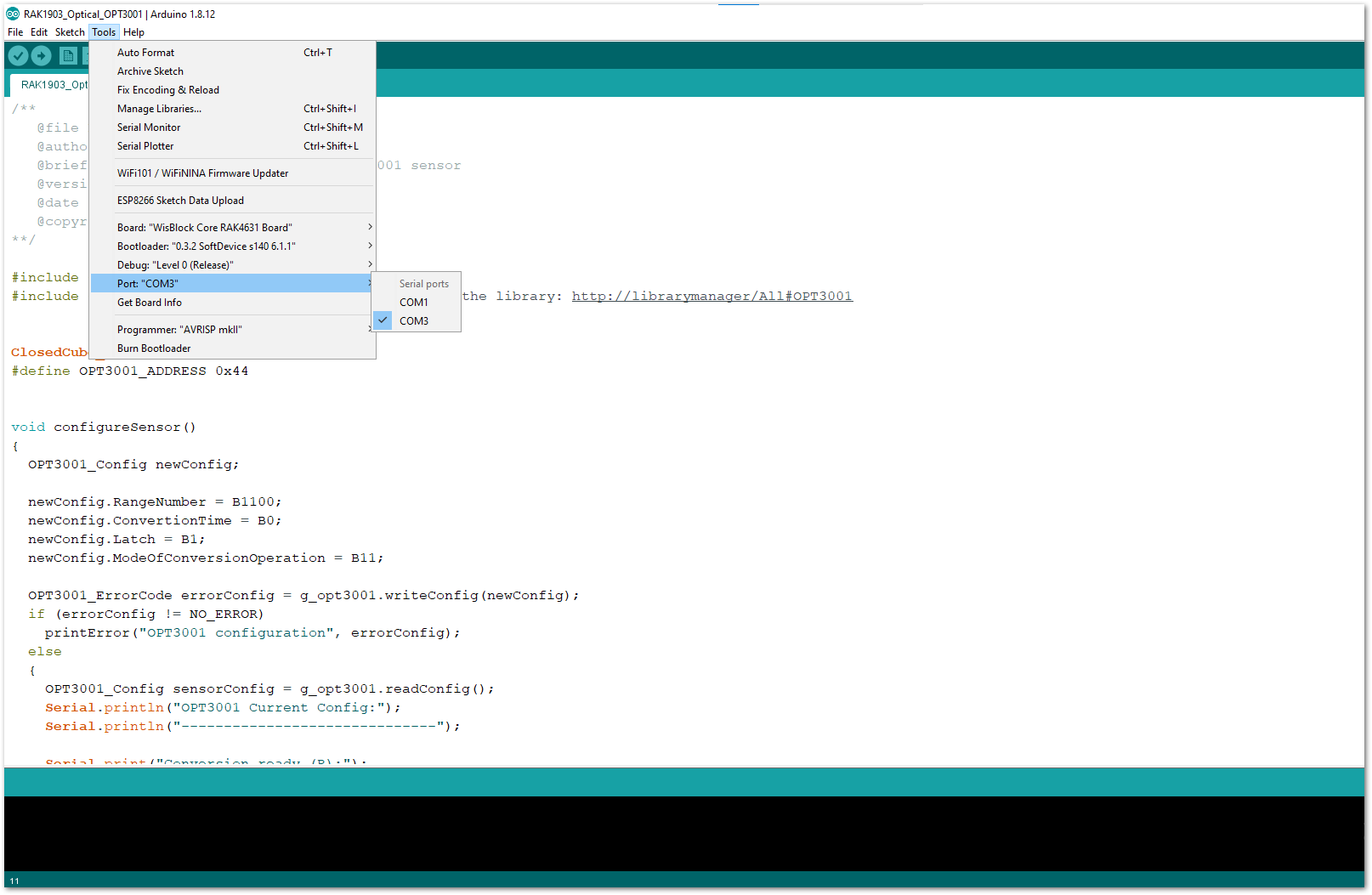Open Manage Libraries
1372x895 pixels.
(232, 109)
